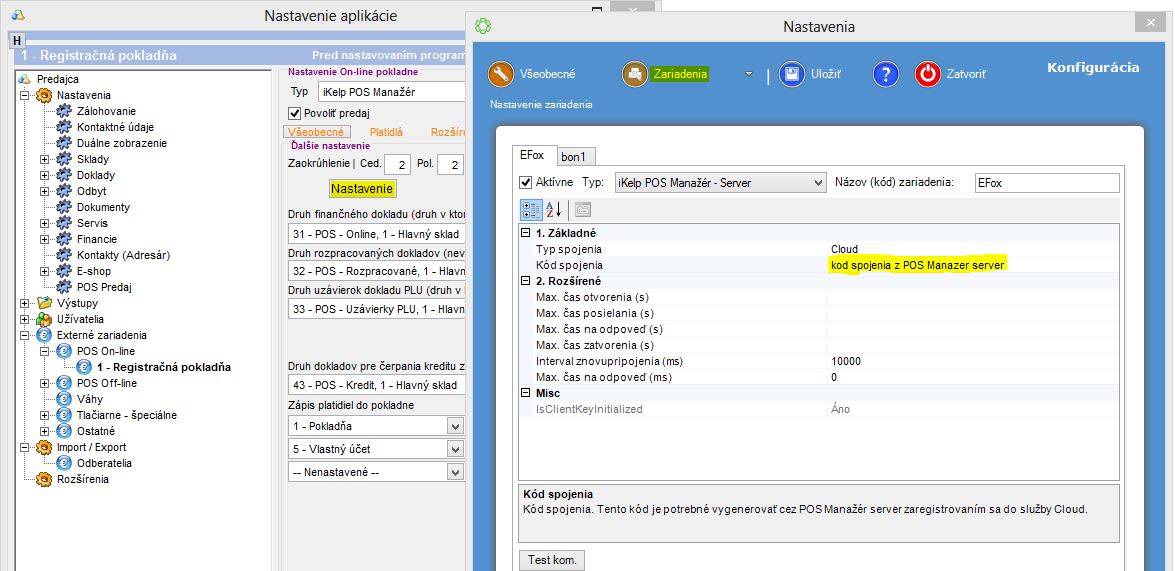The image size is (1175, 571).
Task: Sort properties alphabetically with A-Z icon
Action: [x=554, y=209]
